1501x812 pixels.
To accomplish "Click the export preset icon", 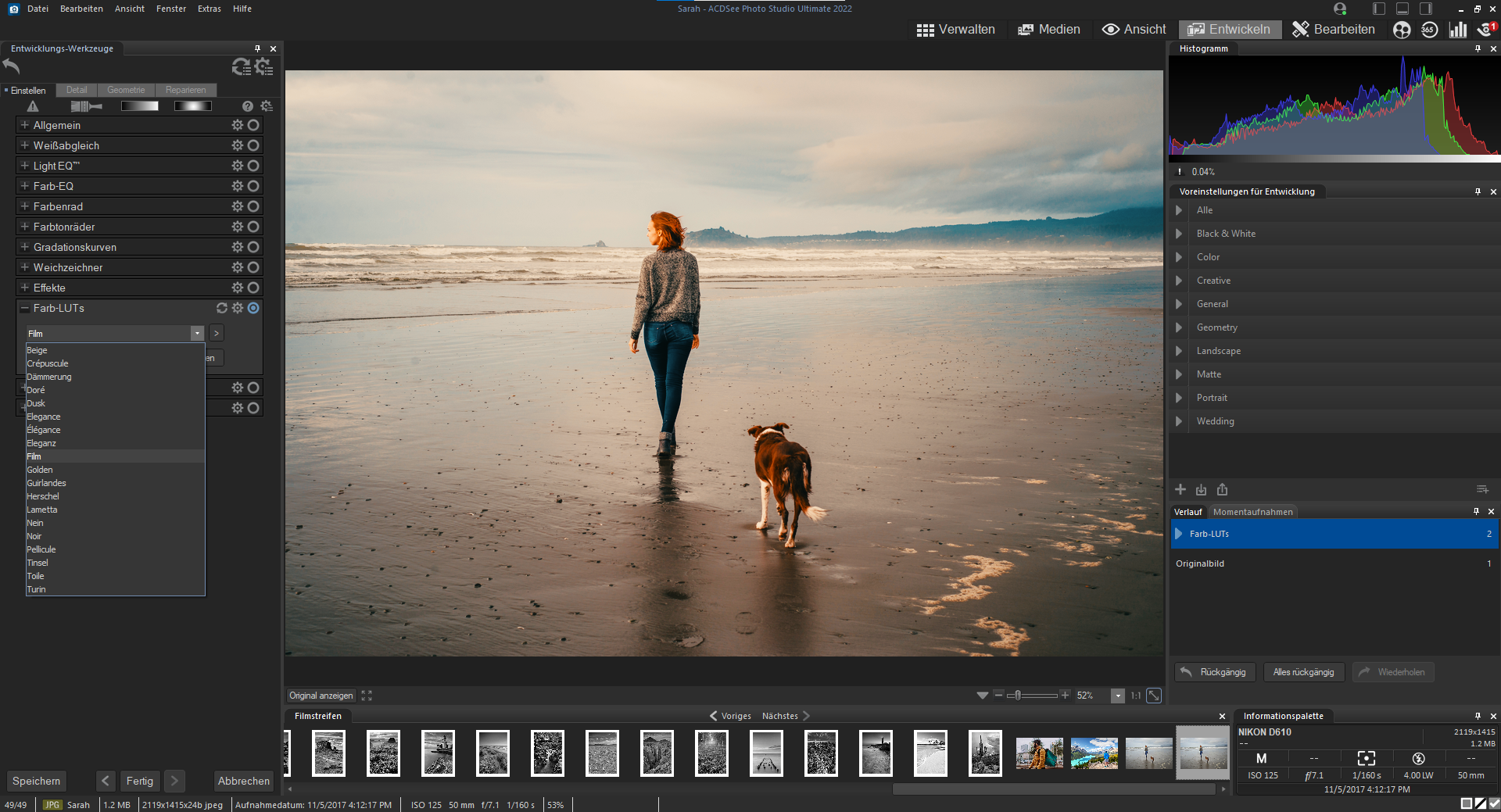I will (x=1222, y=489).
